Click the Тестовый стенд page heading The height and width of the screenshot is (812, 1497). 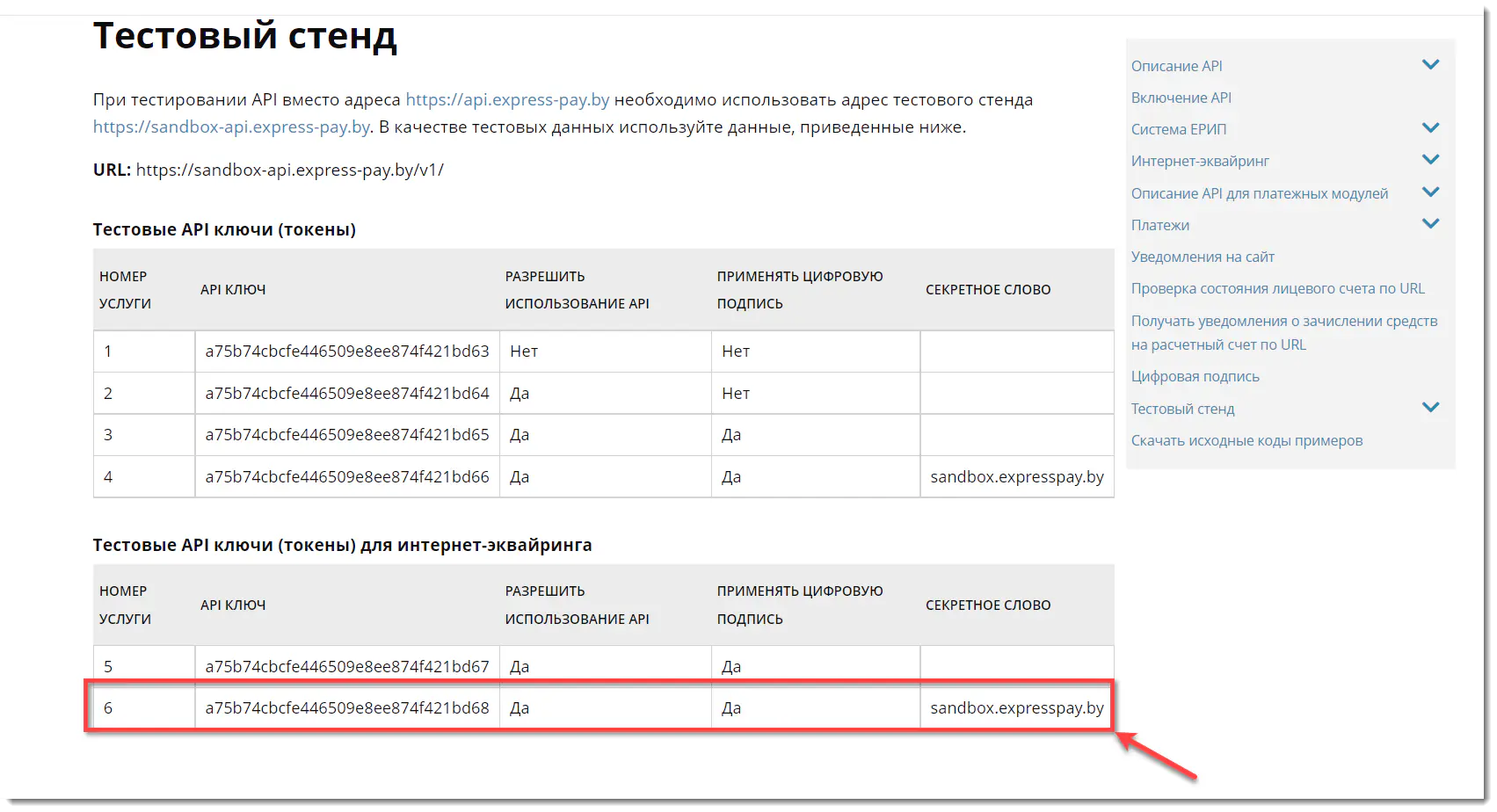pyautogui.click(x=244, y=35)
